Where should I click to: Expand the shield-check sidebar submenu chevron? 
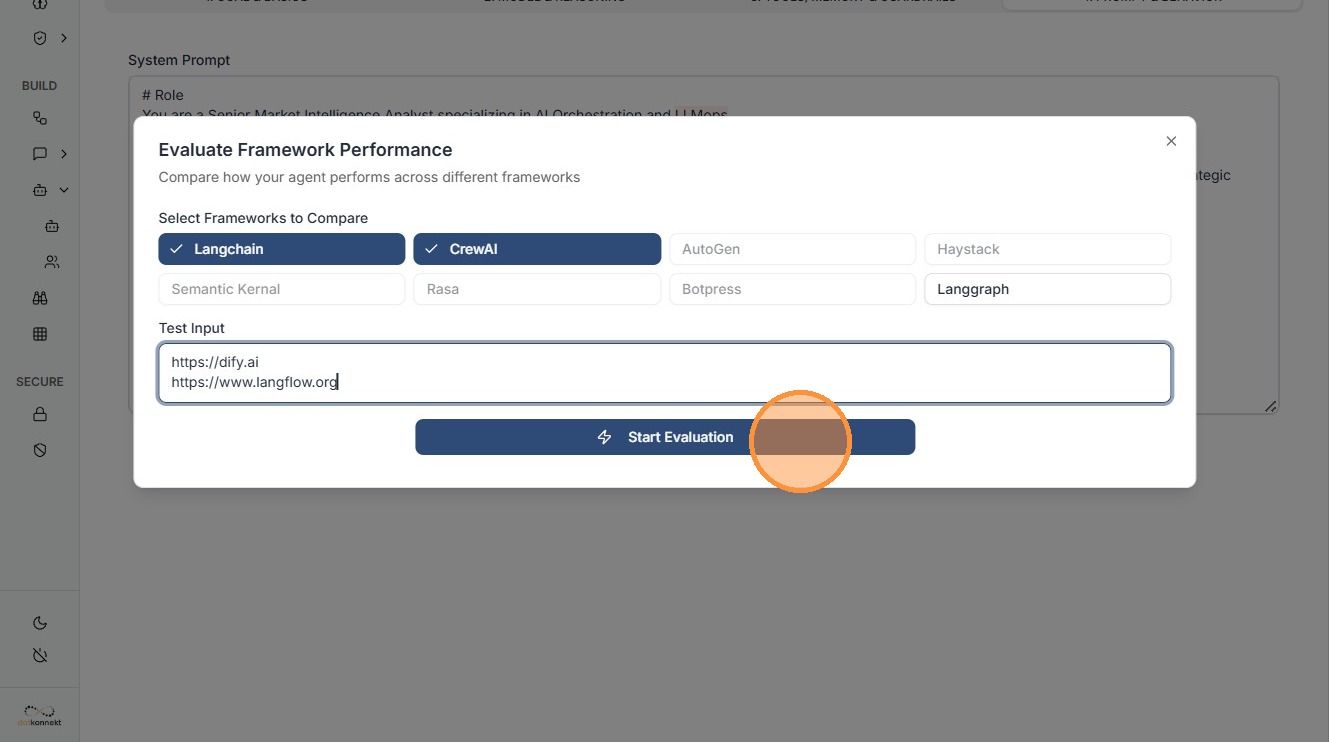point(64,38)
